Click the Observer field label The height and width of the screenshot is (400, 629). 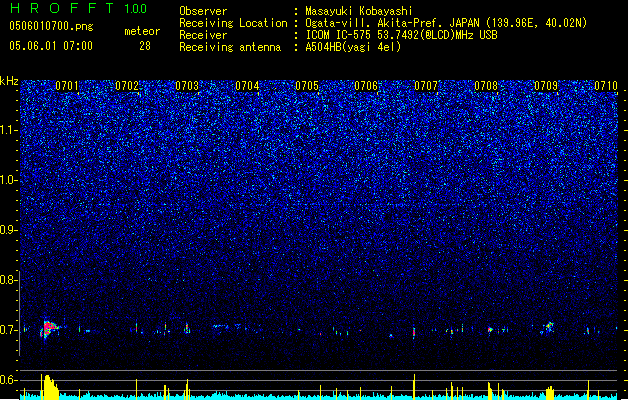tap(203, 11)
